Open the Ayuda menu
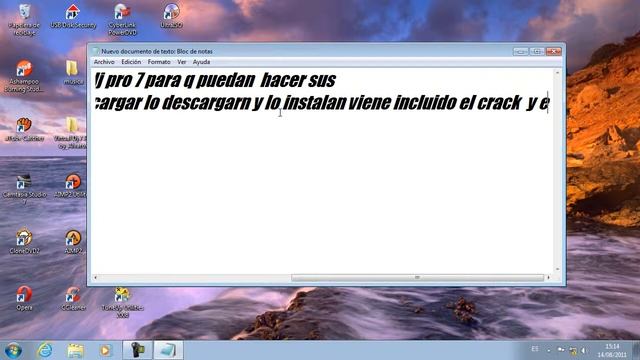Viewport: 640px width, 360px height. tap(201, 62)
